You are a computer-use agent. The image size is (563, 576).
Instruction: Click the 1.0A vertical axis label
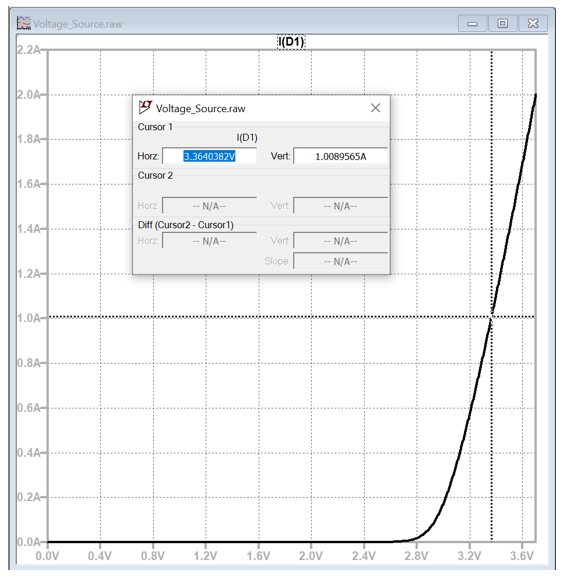[29, 318]
